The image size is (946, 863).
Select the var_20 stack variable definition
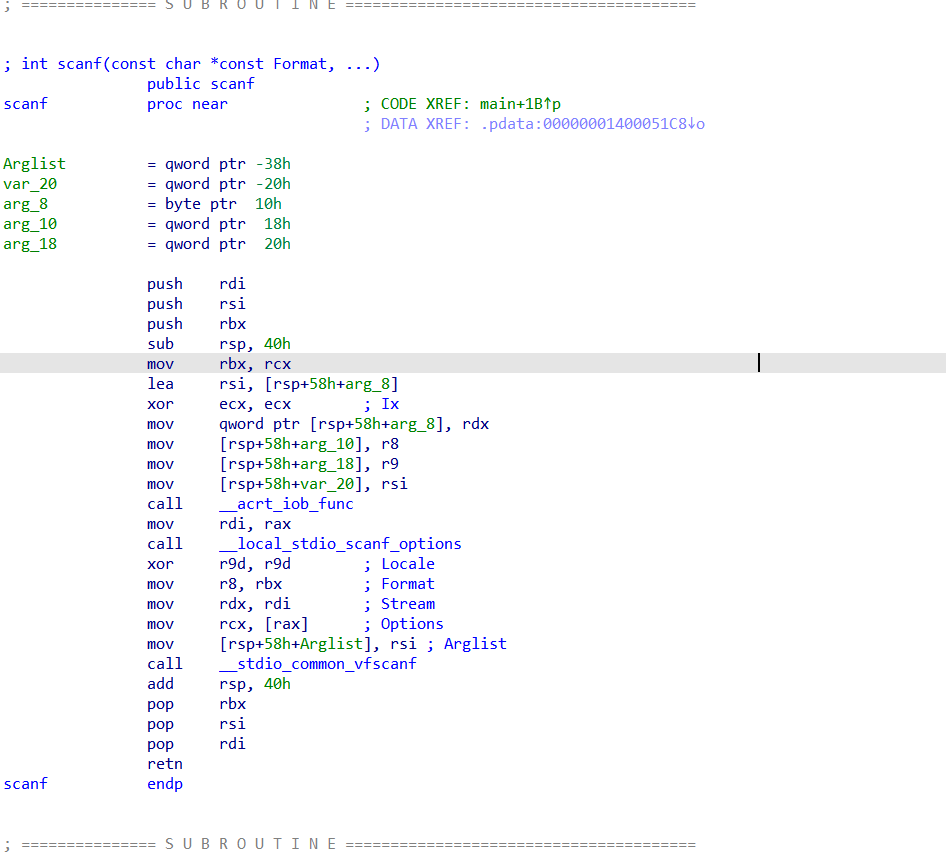coord(147,183)
